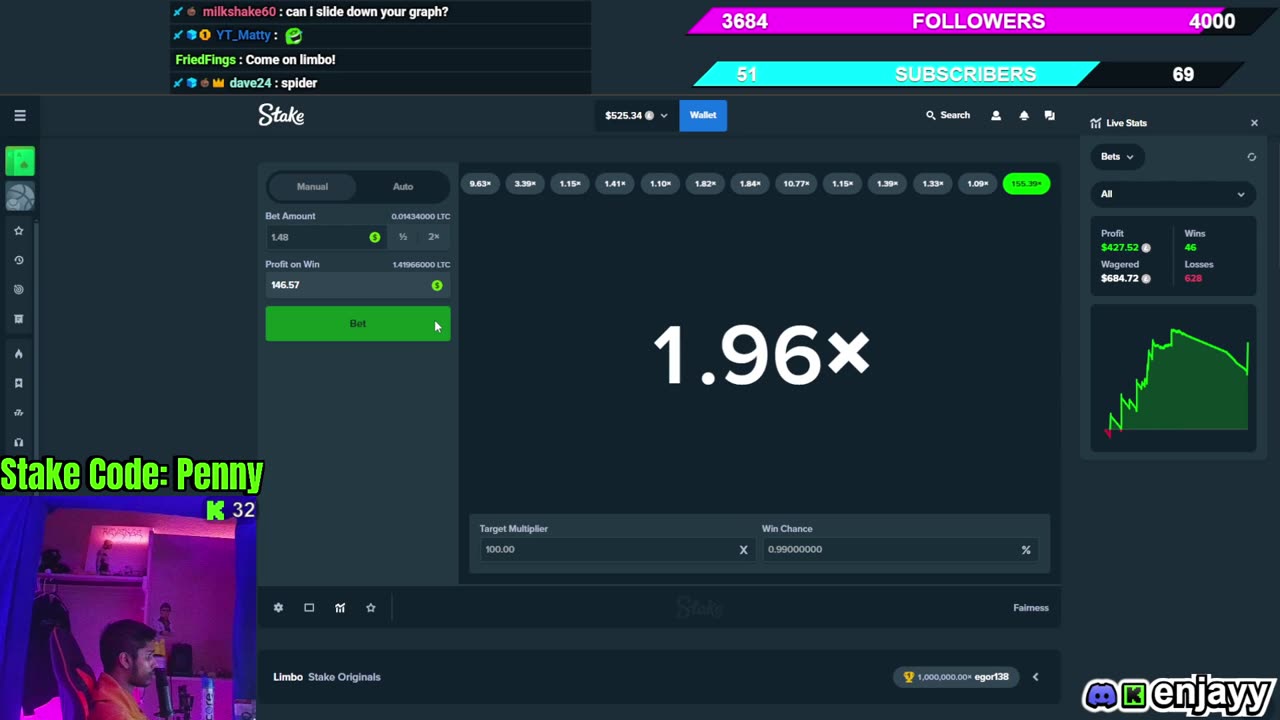Open the green 155.39× past result
1280x720 pixels.
click(1026, 184)
